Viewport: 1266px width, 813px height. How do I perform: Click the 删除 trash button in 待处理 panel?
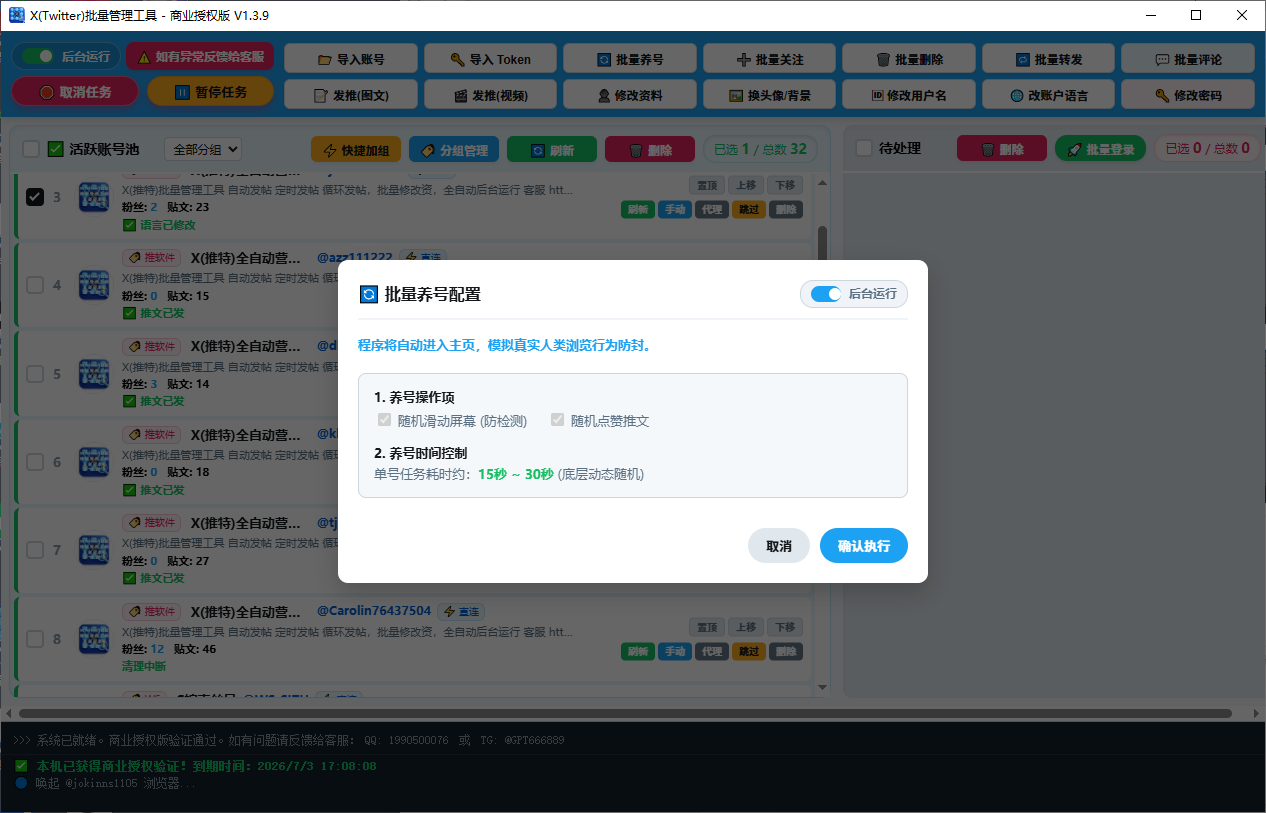tap(1002, 149)
